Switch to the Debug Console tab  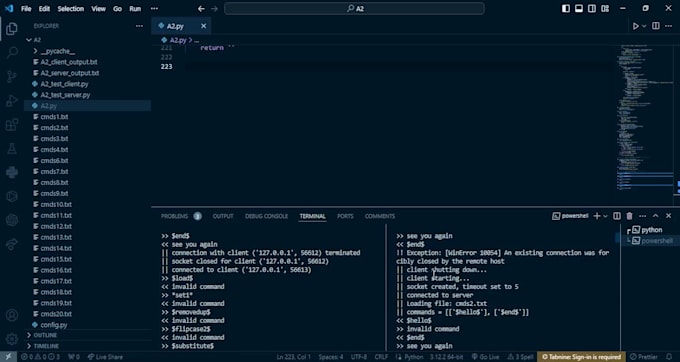coord(266,216)
